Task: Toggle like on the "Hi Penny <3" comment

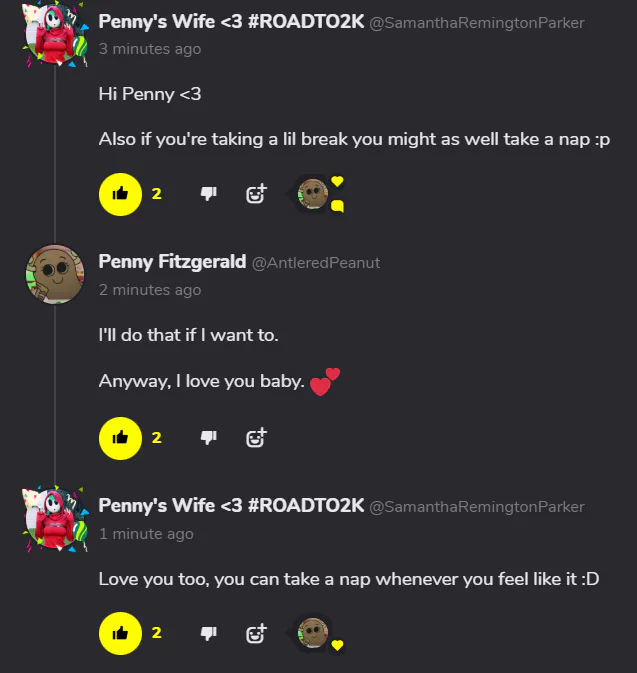Action: [x=121, y=194]
